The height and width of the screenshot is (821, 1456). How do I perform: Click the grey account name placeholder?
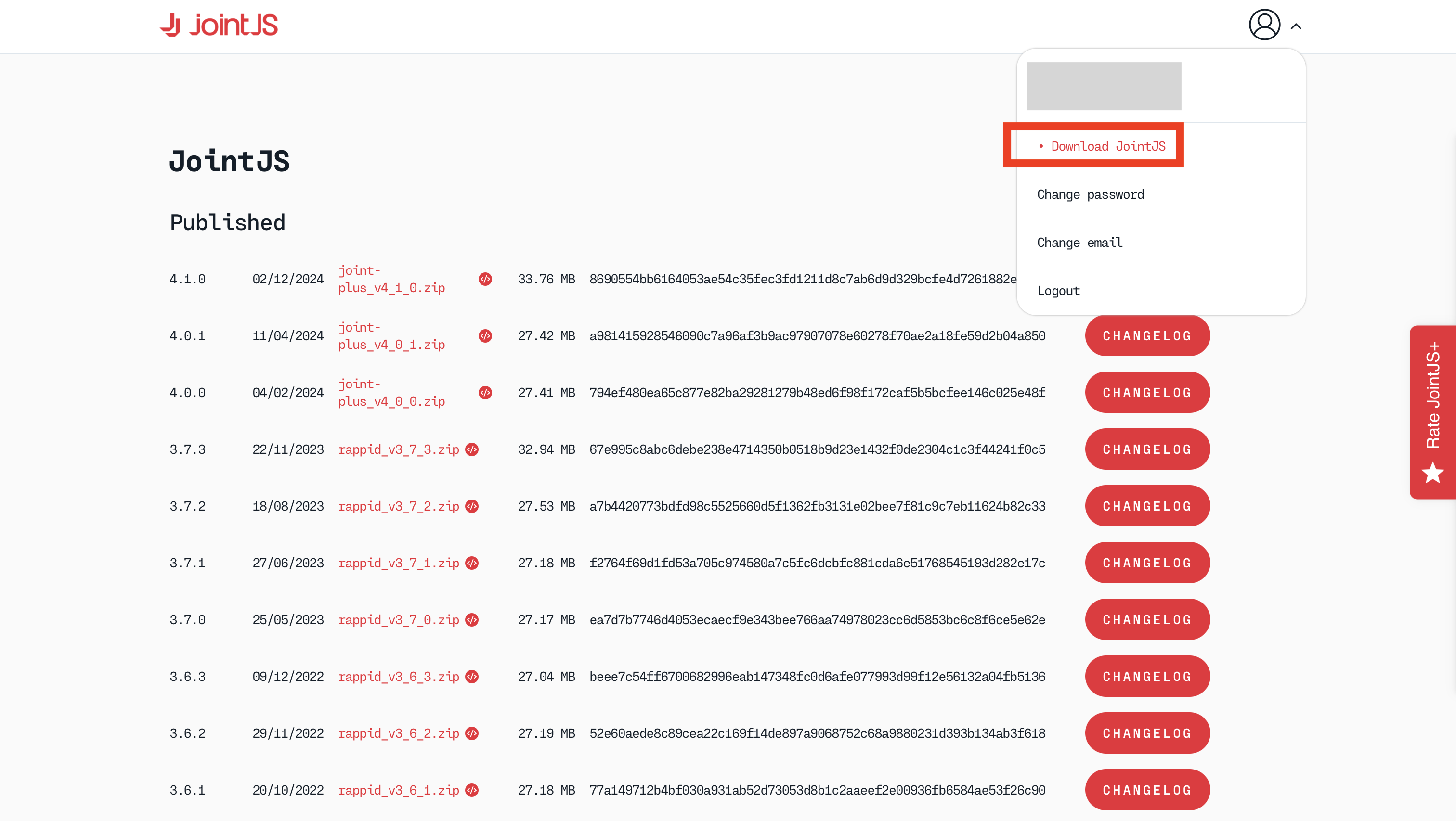[1104, 86]
